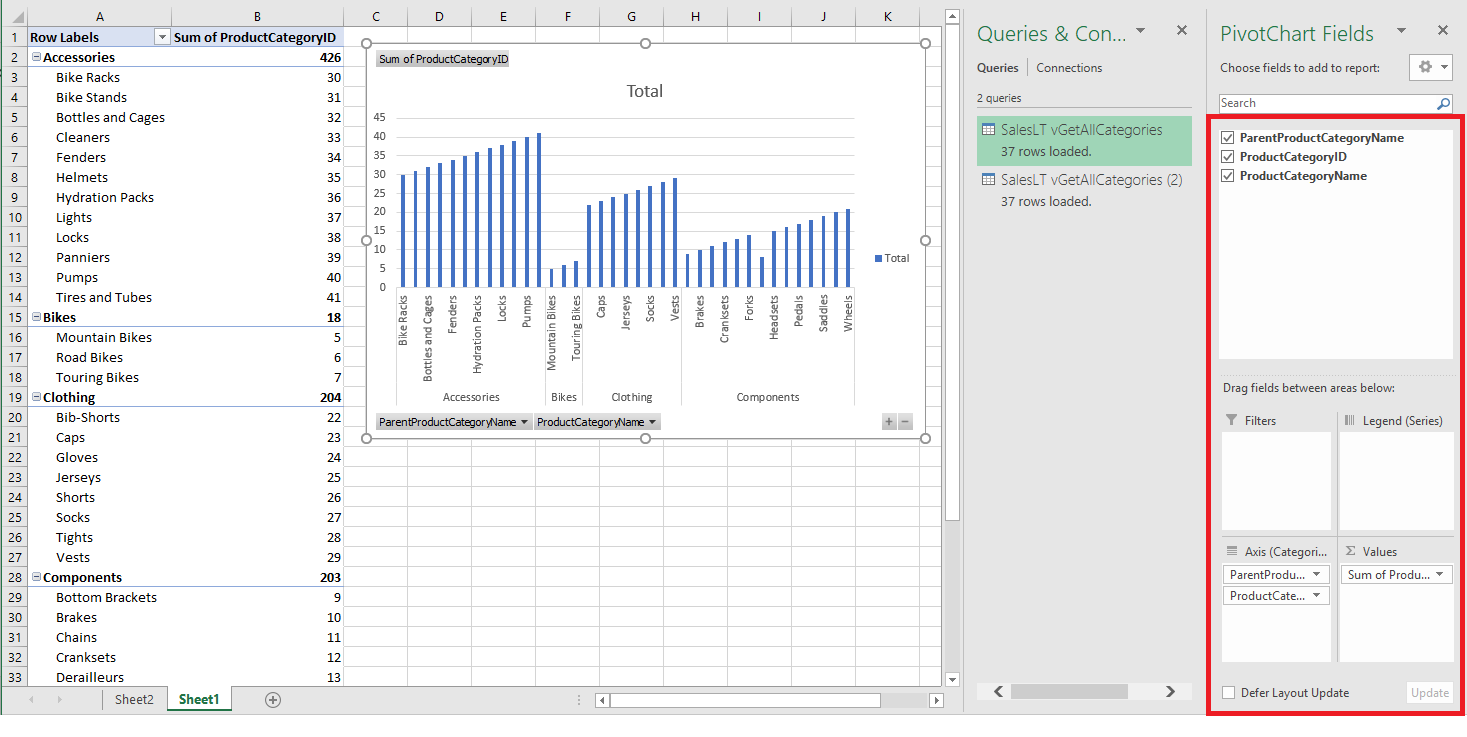Open ProductCategoryName chart field button dropdown
Image resolution: width=1467 pixels, height=737 pixels.
(652, 422)
